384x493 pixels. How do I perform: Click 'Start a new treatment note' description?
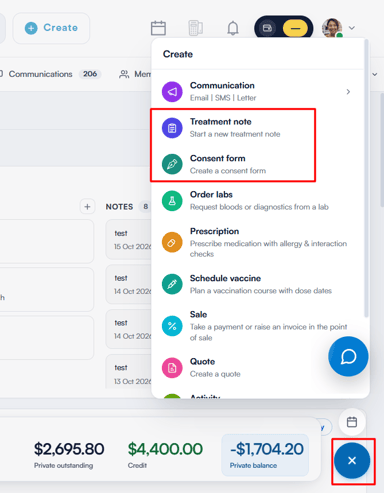(235, 134)
